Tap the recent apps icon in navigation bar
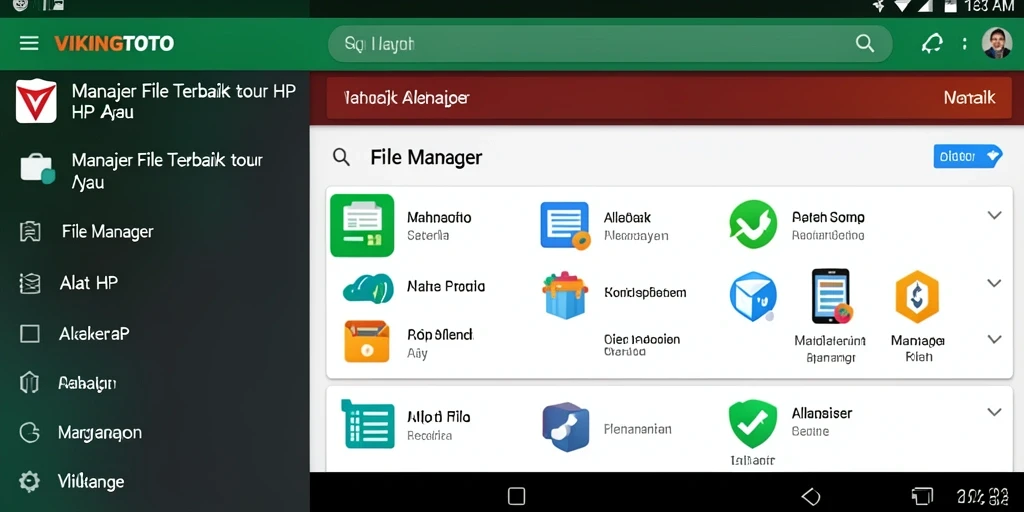This screenshot has height=512, width=1024. point(922,496)
